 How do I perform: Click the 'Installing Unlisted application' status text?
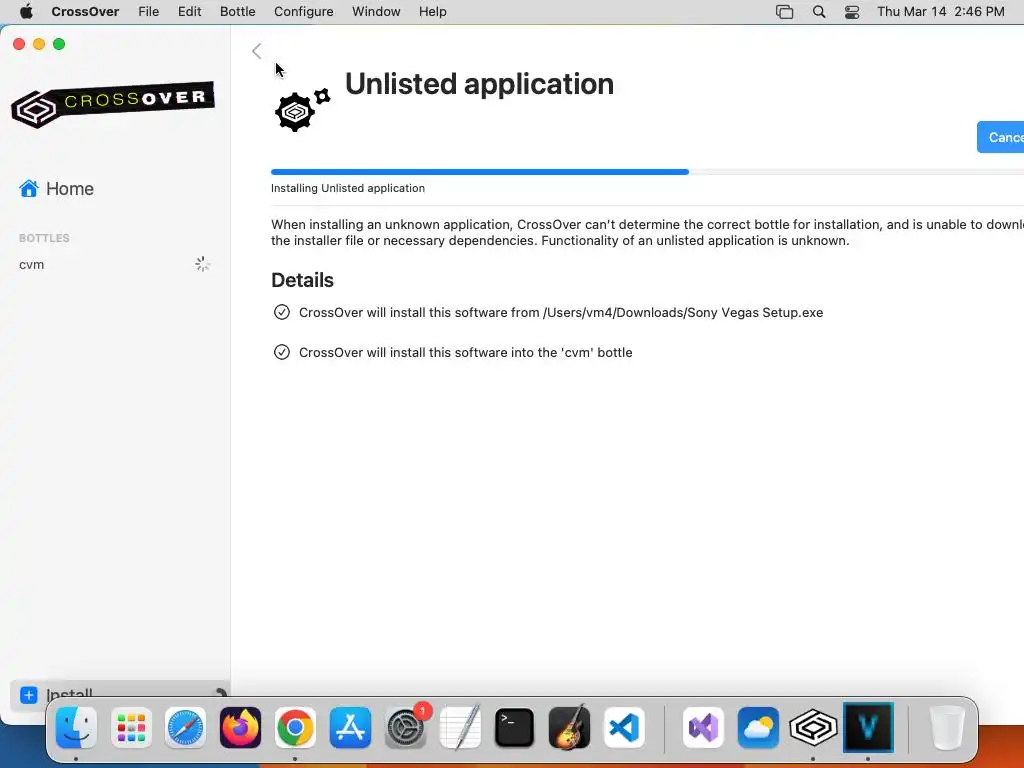click(x=347, y=188)
